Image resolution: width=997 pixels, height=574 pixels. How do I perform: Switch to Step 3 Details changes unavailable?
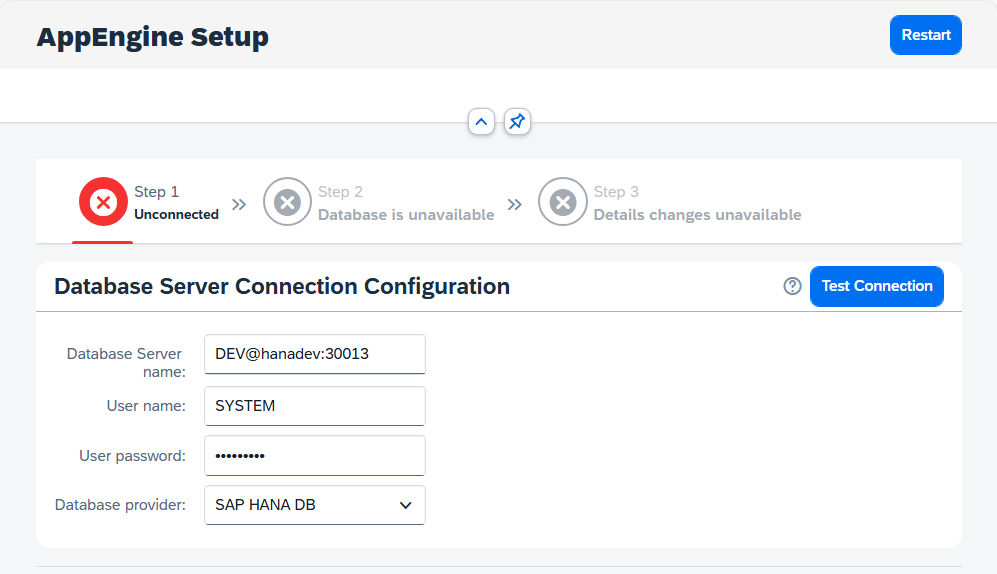697,214
